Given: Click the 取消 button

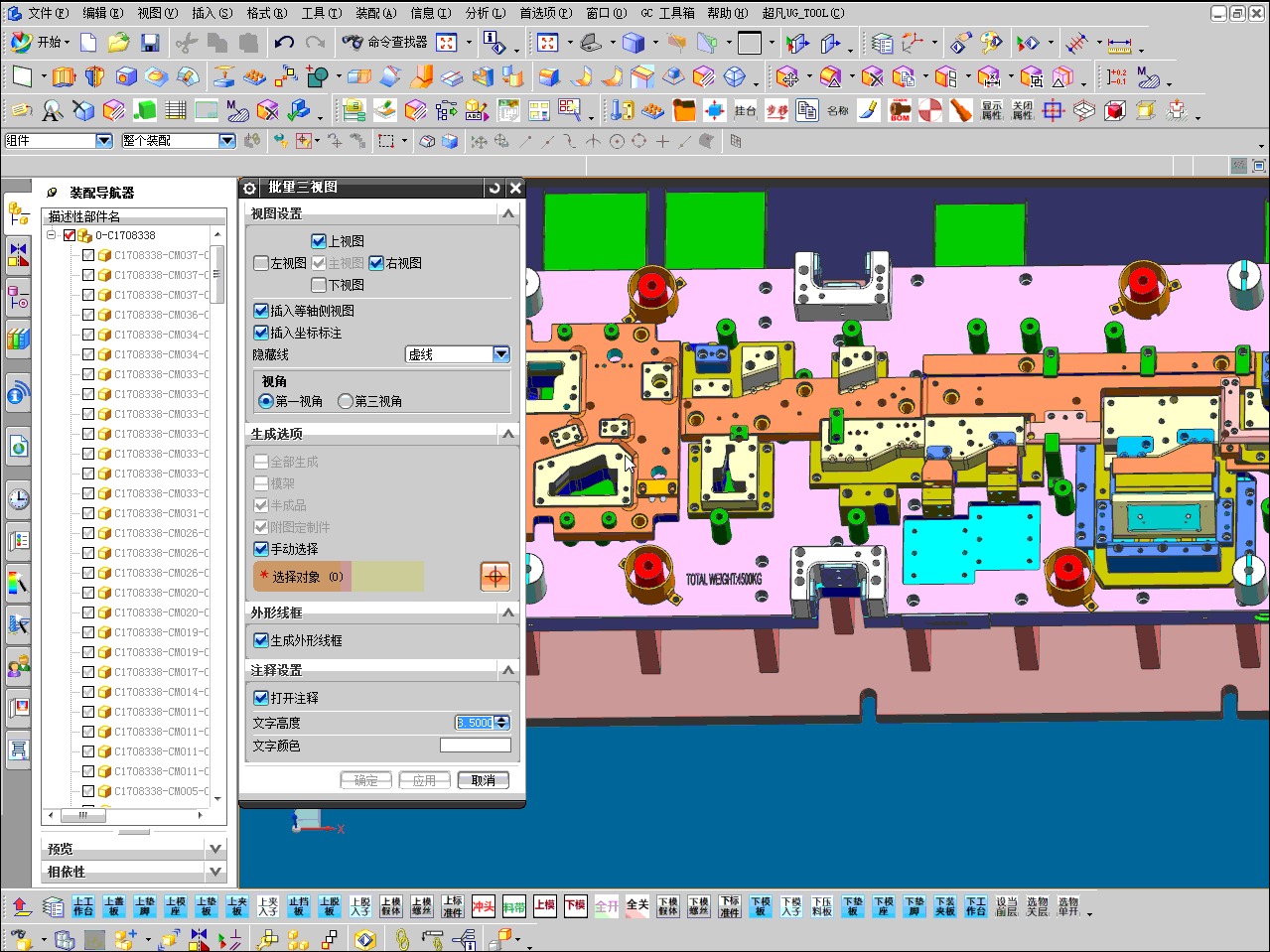Looking at the screenshot, I should point(484,780).
